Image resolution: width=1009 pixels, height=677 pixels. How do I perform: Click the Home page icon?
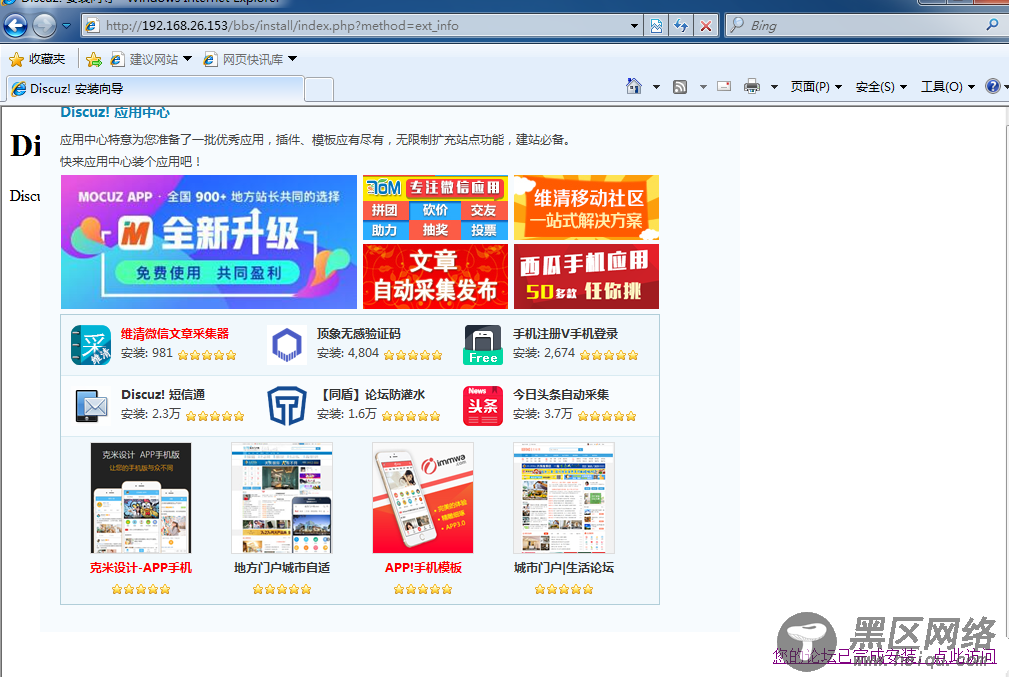coord(634,86)
